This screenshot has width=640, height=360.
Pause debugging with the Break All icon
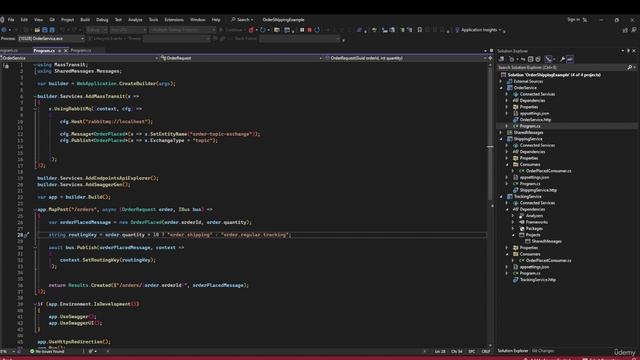click(302, 30)
